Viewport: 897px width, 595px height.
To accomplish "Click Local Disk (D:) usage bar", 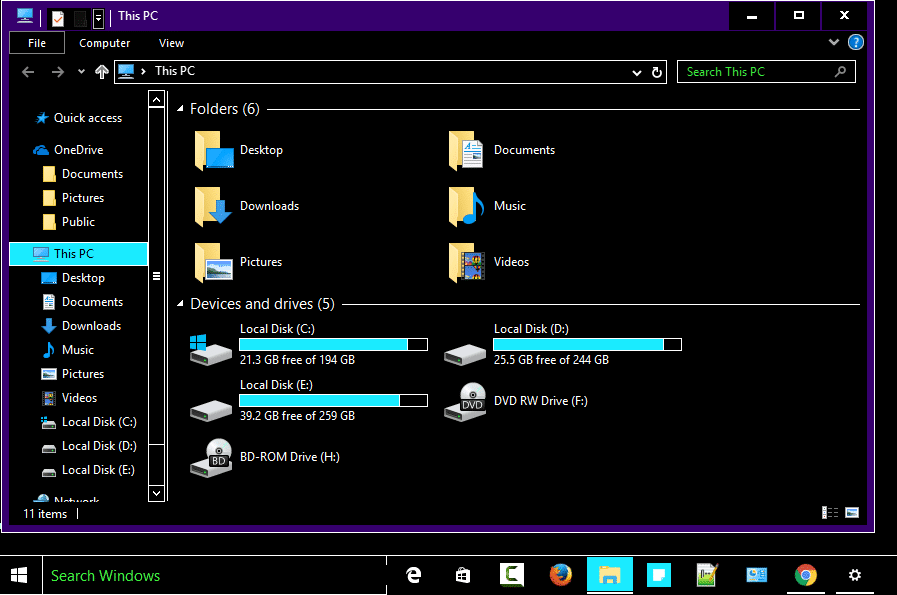I will tap(588, 344).
